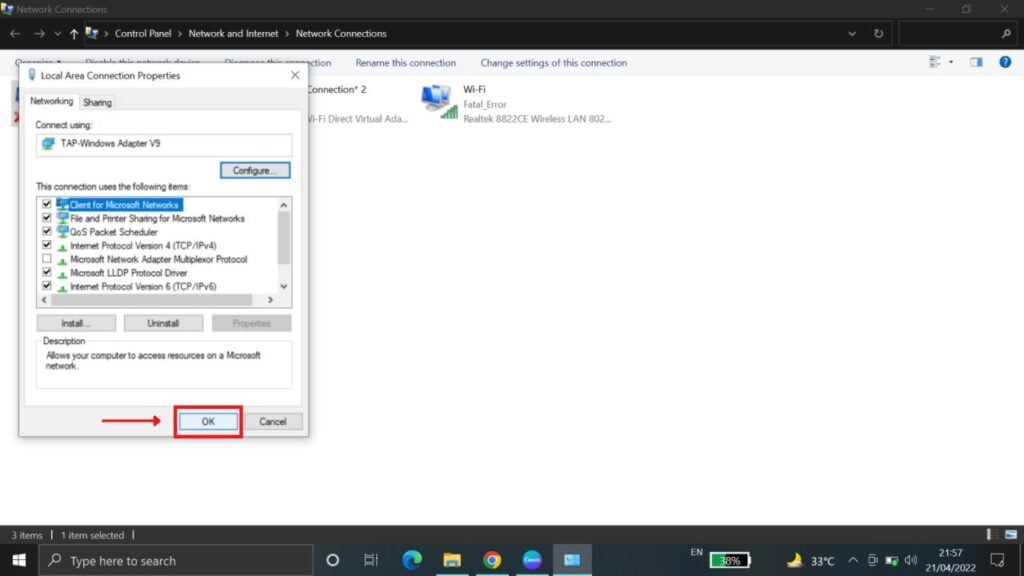Open recent locations dropdown arrow
Image resolution: width=1024 pixels, height=576 pixels.
click(57, 33)
